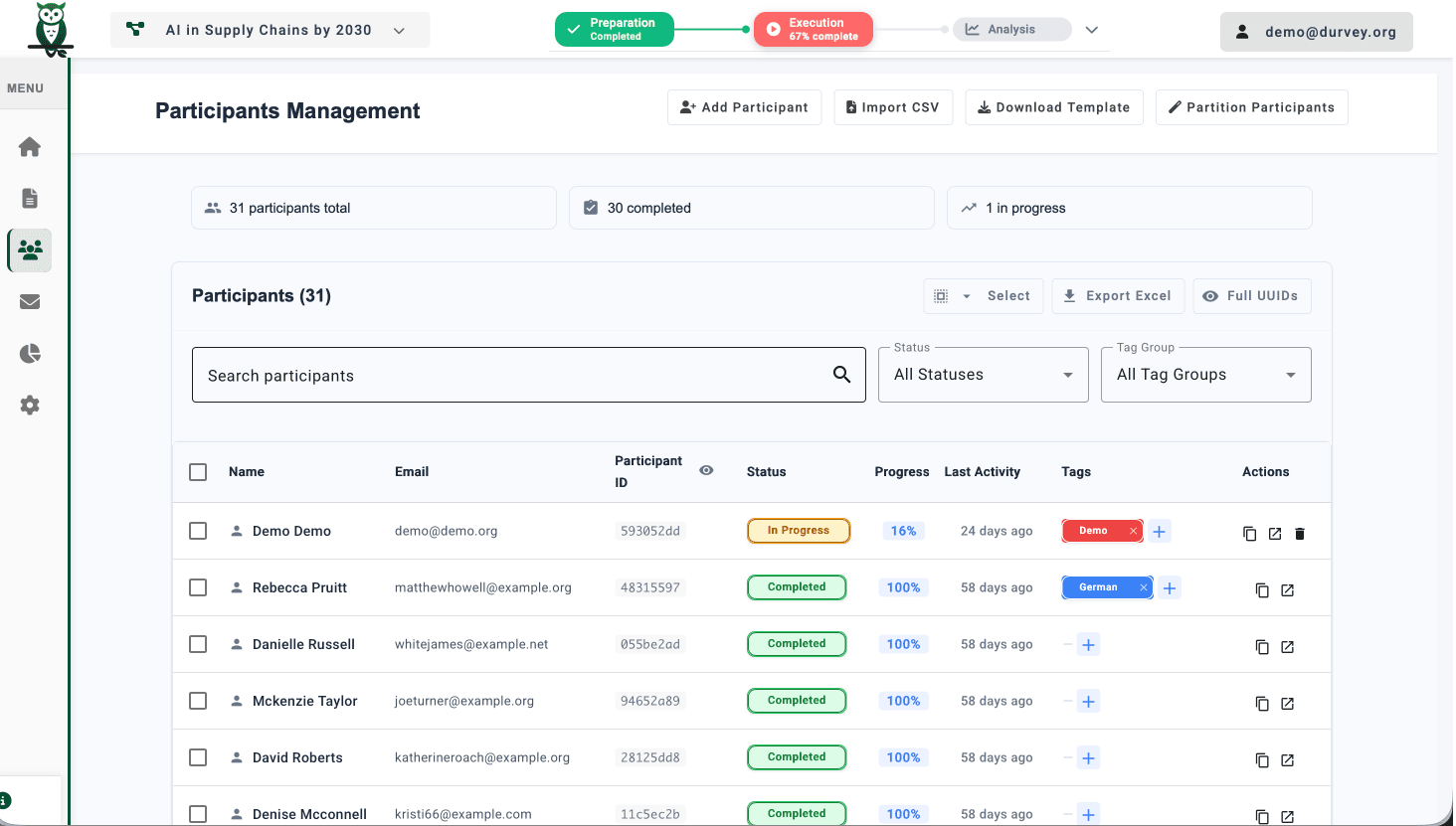
Task: Open the surveys document icon in the sidebar
Action: tap(29, 198)
